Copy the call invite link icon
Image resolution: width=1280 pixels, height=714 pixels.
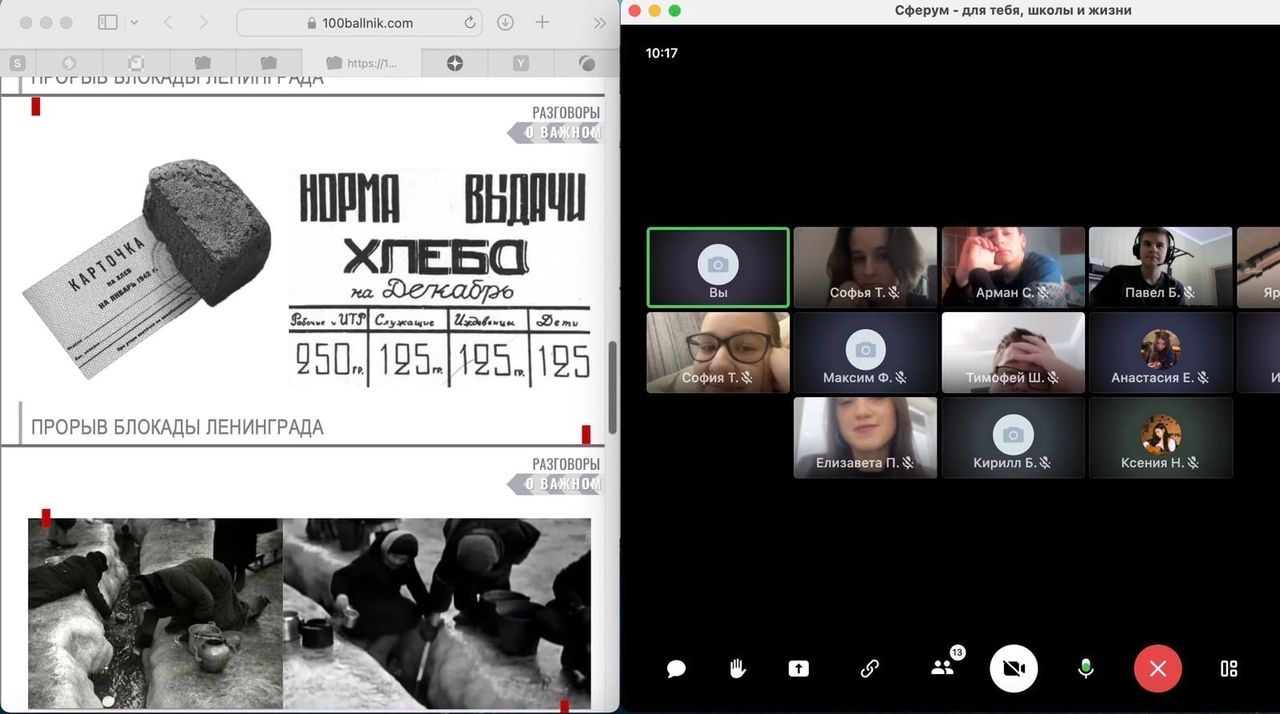click(869, 669)
